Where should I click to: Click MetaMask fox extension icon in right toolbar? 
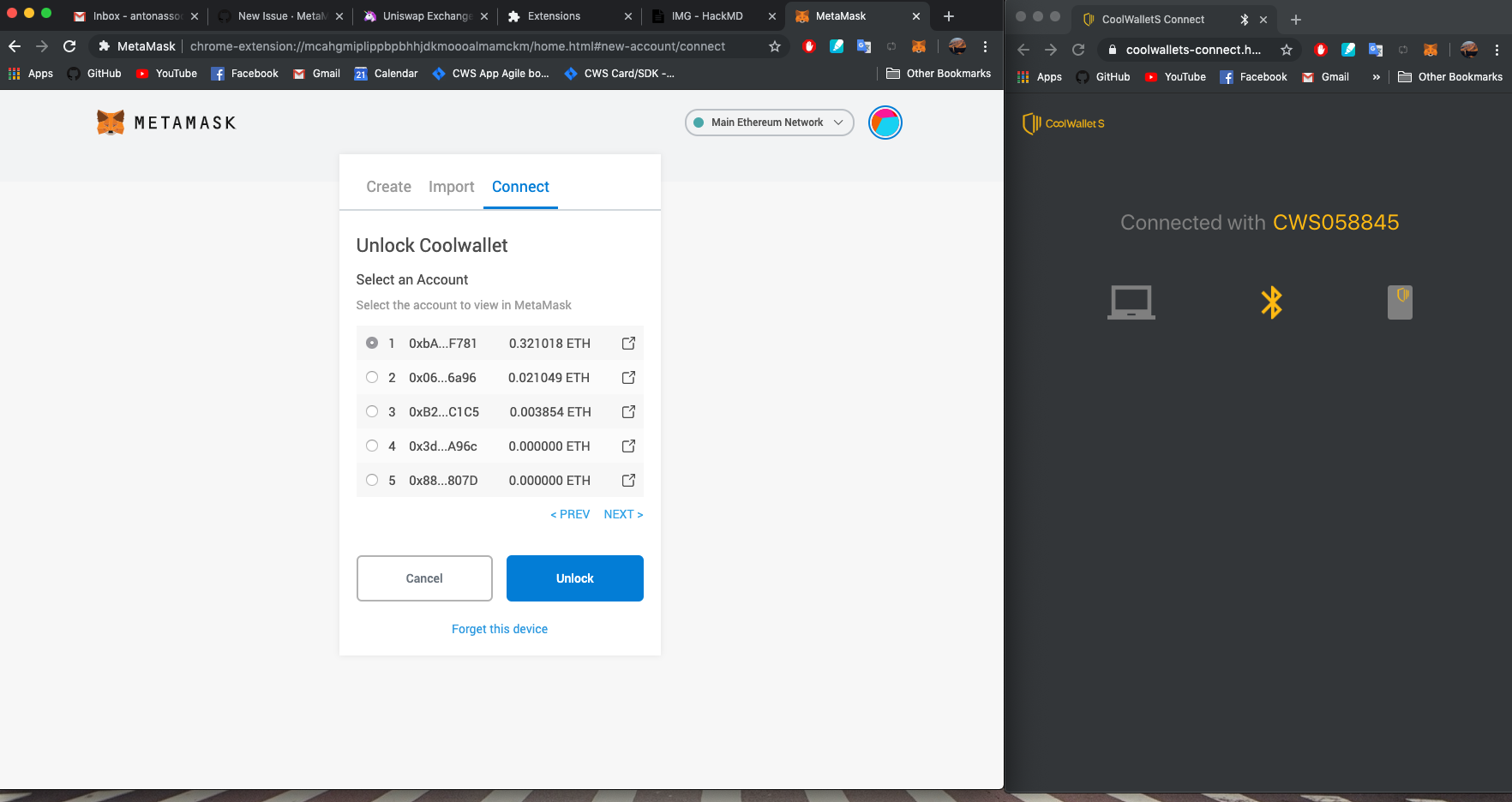[1430, 50]
